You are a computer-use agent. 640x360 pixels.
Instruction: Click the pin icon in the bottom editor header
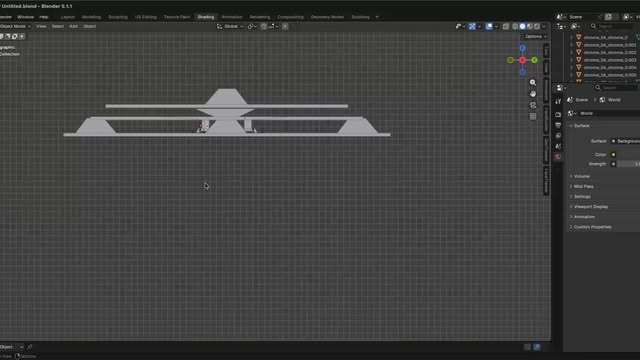click(x=29, y=347)
